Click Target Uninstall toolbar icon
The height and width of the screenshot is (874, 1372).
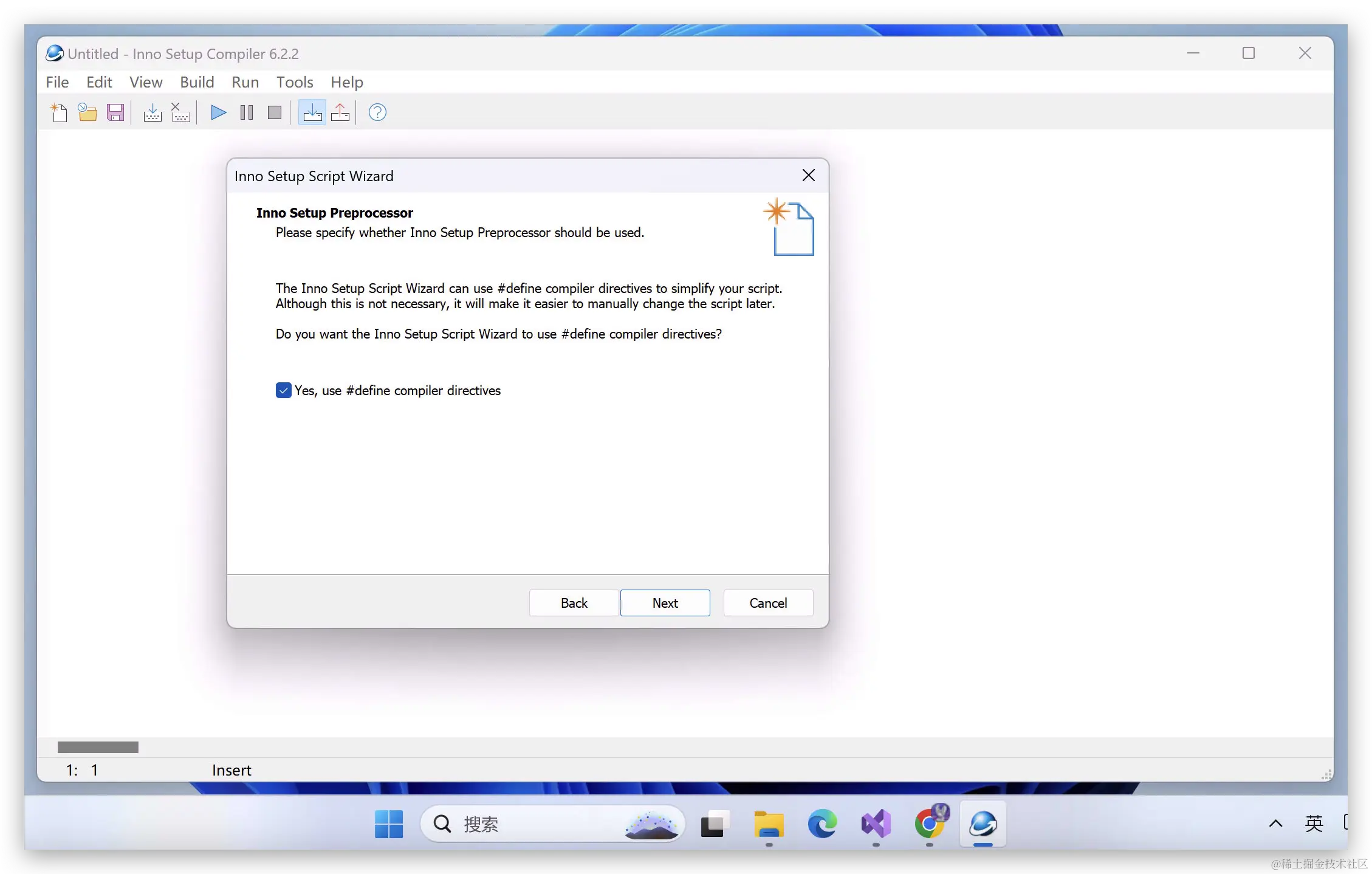click(x=340, y=112)
